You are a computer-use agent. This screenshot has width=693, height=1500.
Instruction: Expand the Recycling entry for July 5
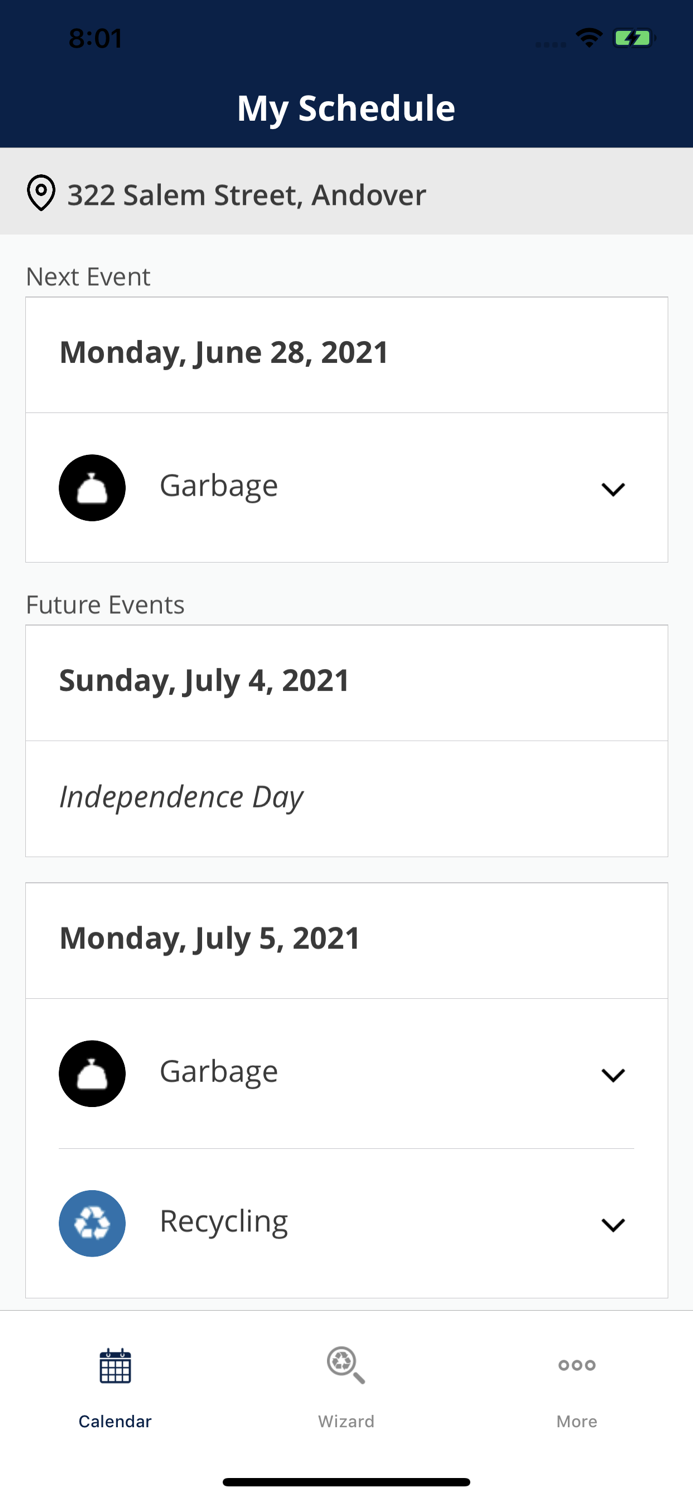coord(614,1223)
